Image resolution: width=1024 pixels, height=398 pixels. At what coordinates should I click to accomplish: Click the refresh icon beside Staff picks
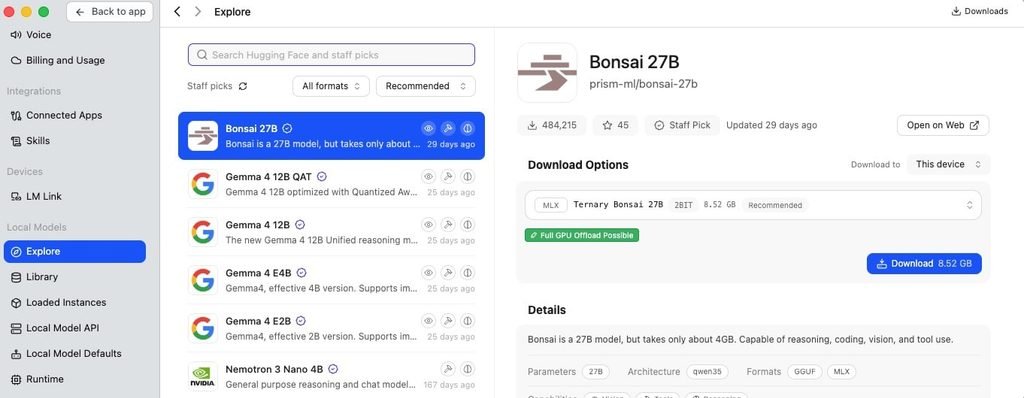coord(243,86)
